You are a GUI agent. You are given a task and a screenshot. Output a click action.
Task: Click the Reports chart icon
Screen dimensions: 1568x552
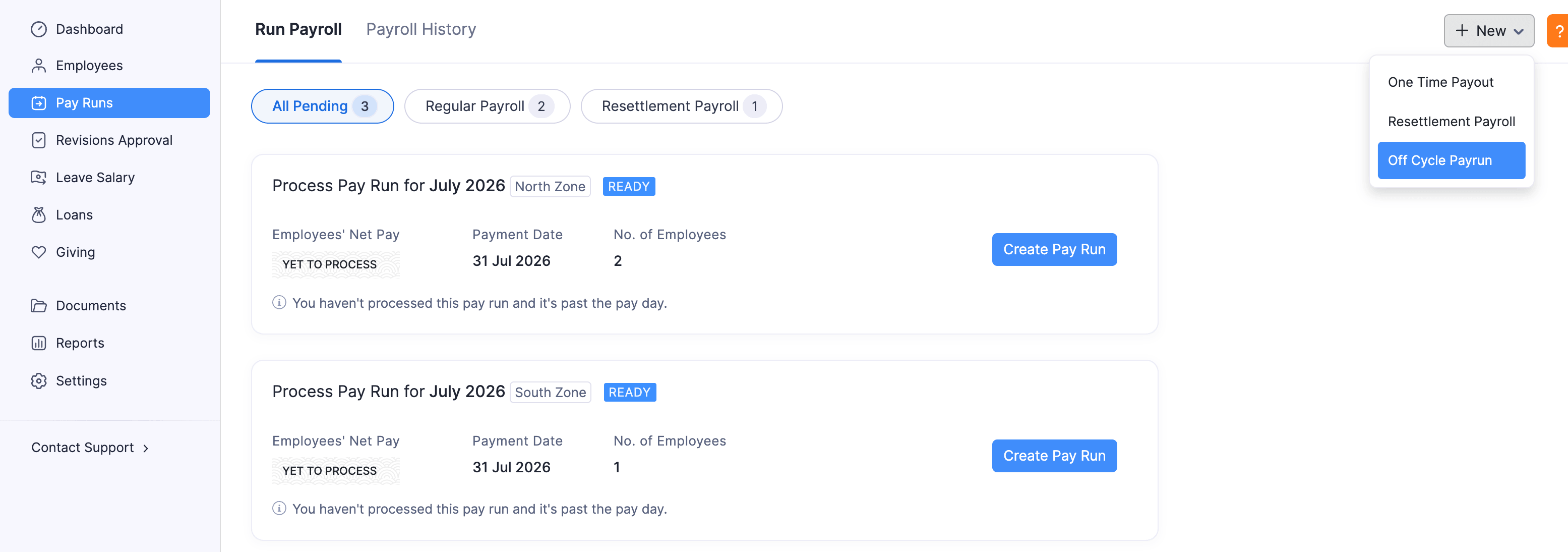pyautogui.click(x=38, y=343)
